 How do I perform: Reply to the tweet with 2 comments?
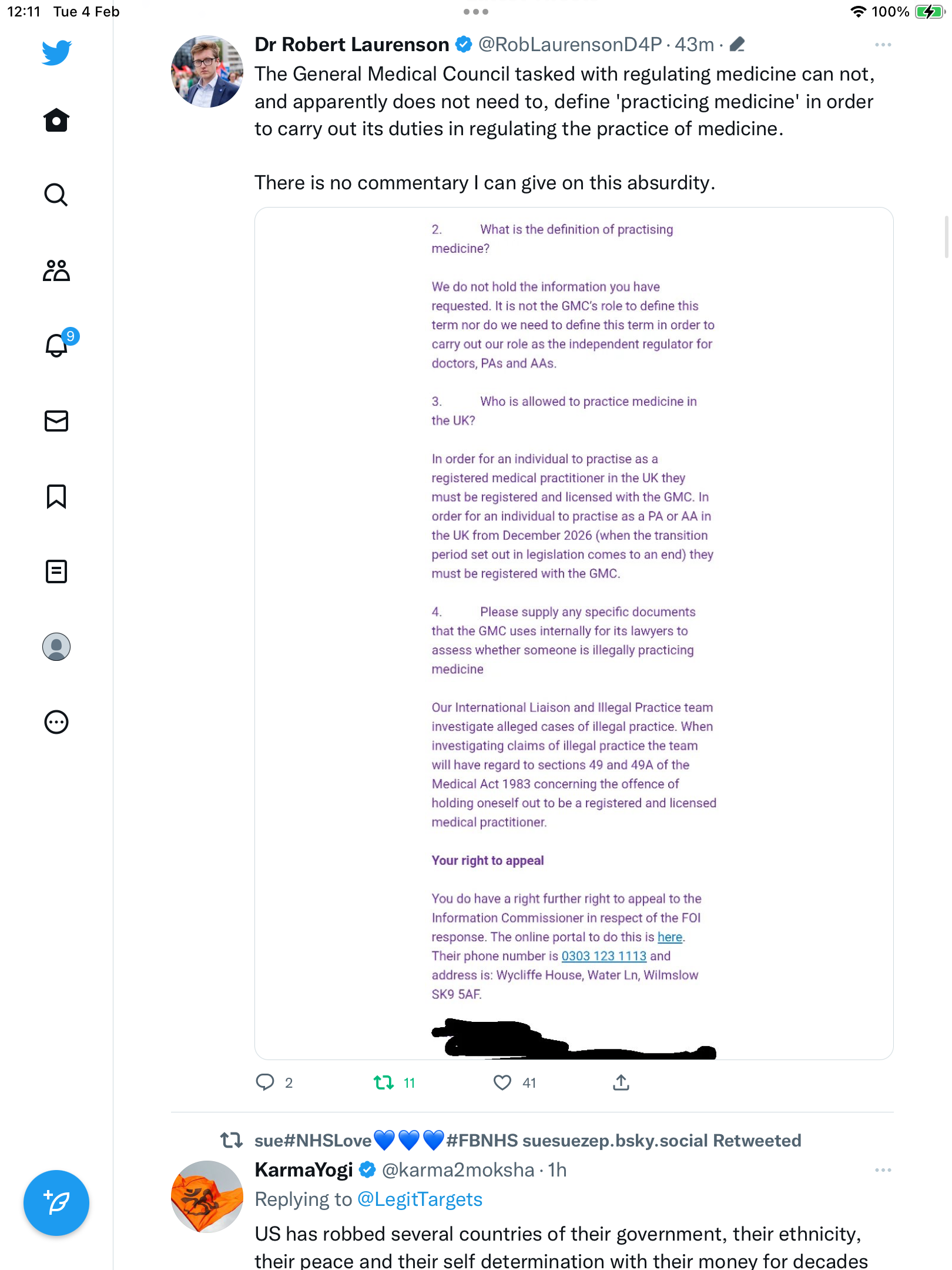coord(265,1082)
